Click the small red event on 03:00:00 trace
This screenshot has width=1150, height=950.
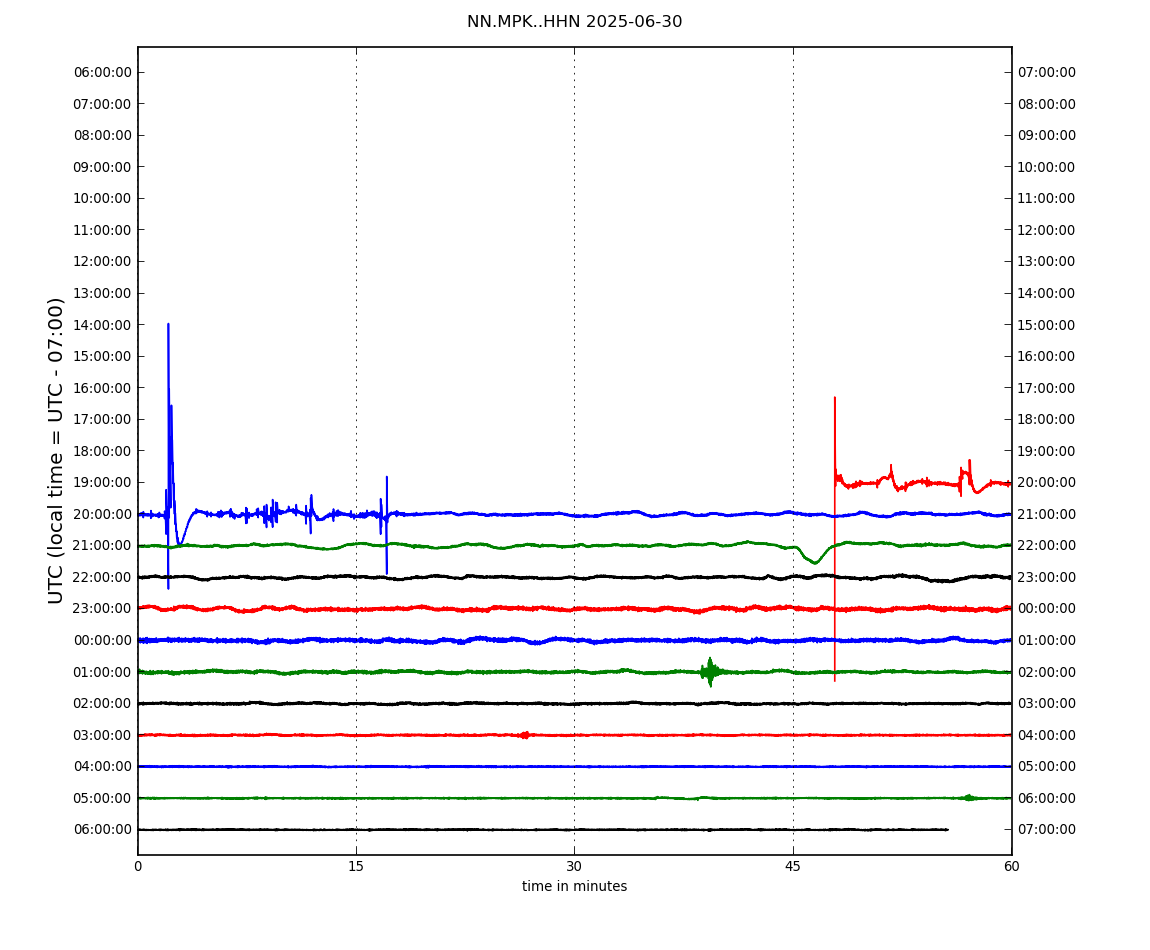click(x=524, y=735)
